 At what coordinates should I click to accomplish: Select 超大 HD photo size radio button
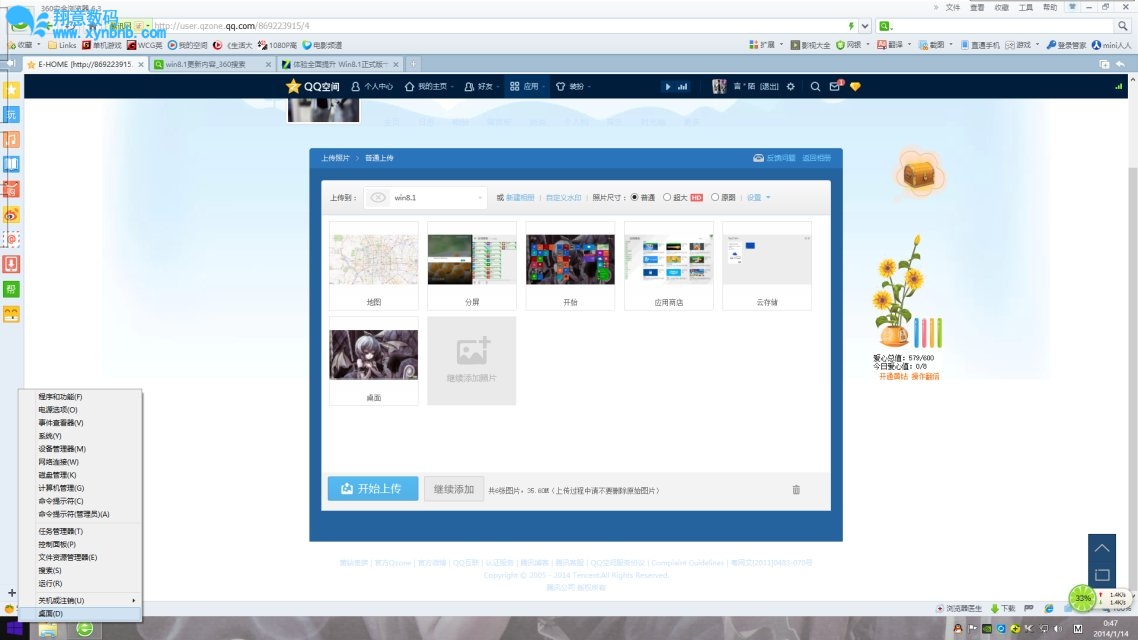point(667,197)
